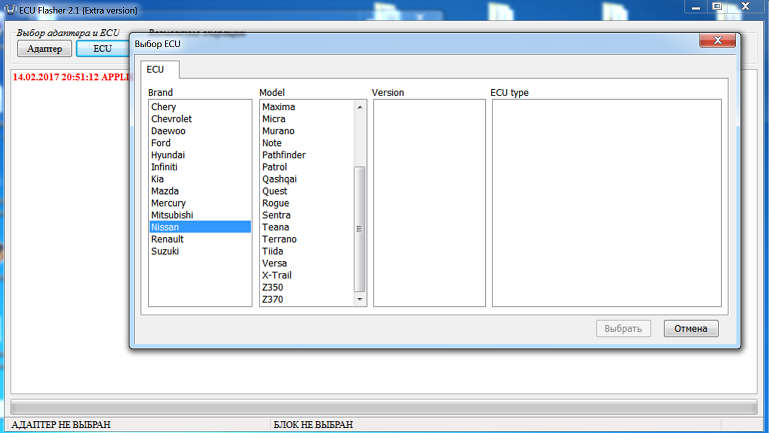
Task: Close the Выбор ECU dialog
Action: point(718,40)
